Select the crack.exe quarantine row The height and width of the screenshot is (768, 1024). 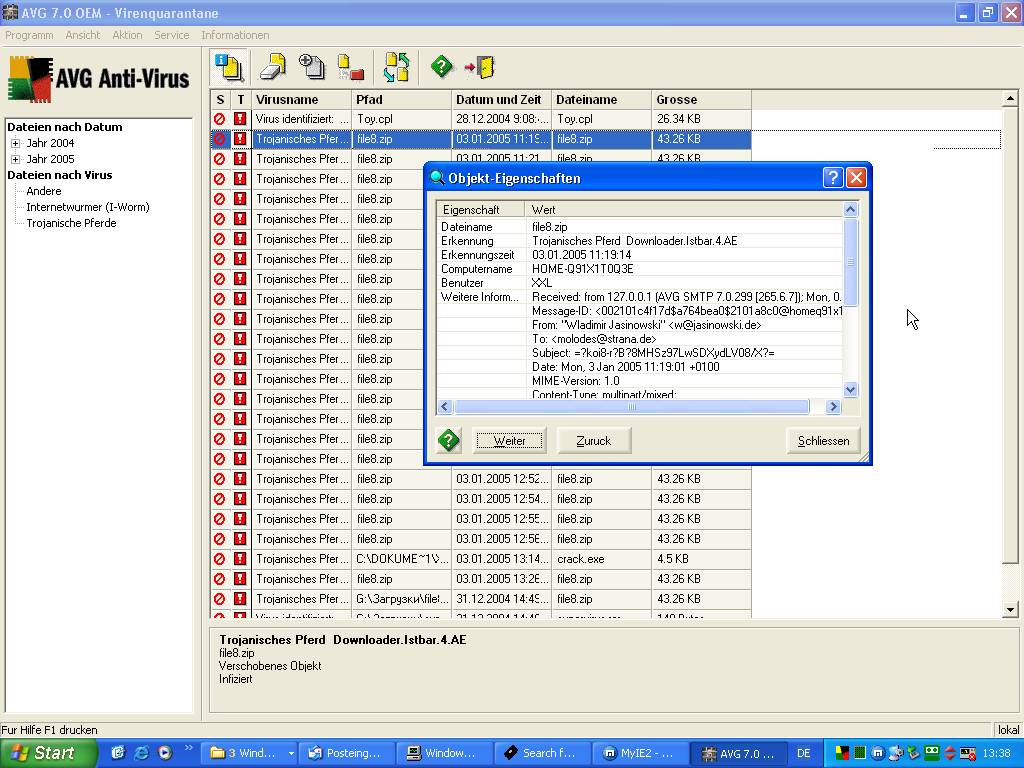(481, 559)
